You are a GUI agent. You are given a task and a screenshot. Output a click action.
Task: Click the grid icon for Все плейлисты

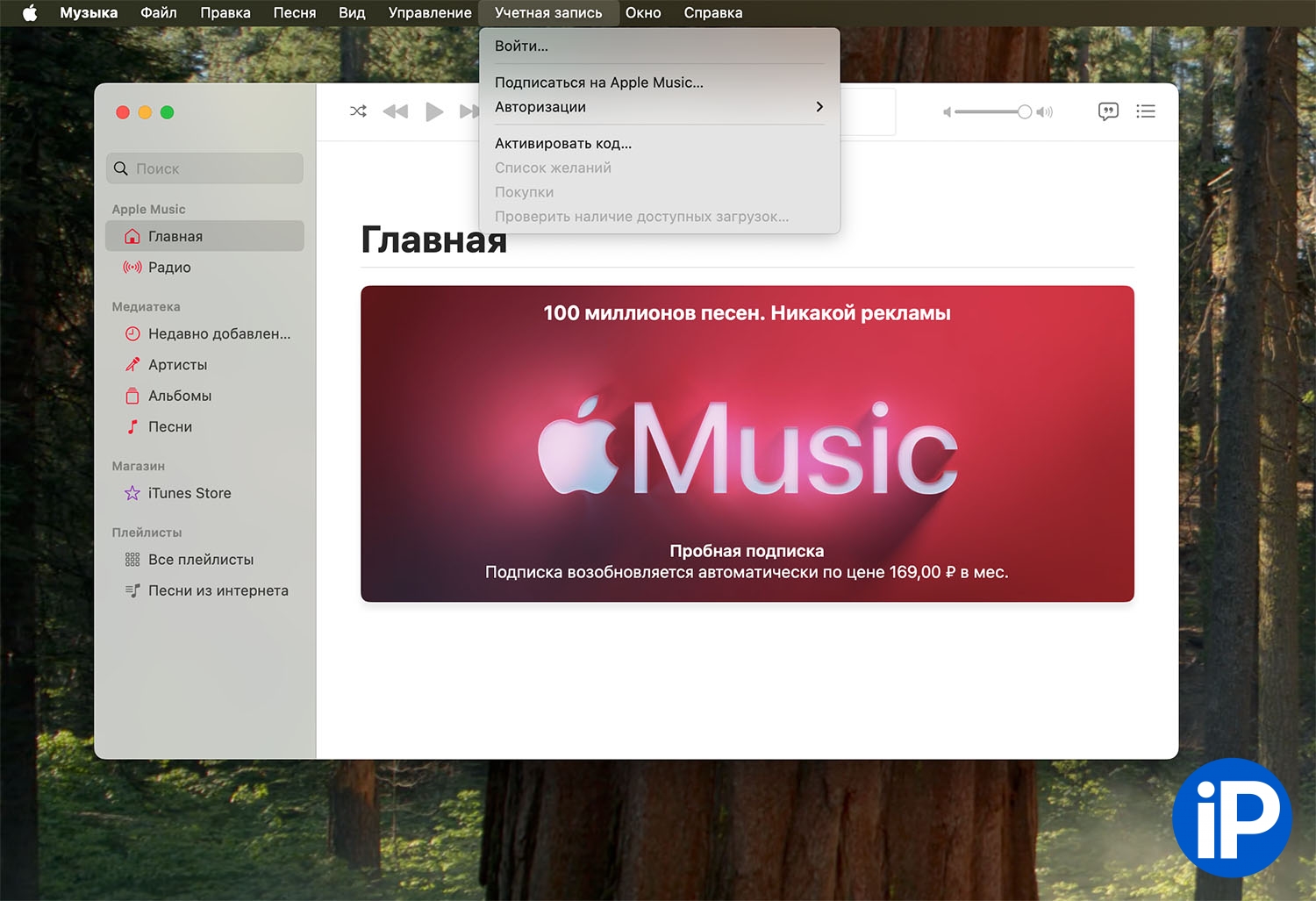pyautogui.click(x=132, y=560)
